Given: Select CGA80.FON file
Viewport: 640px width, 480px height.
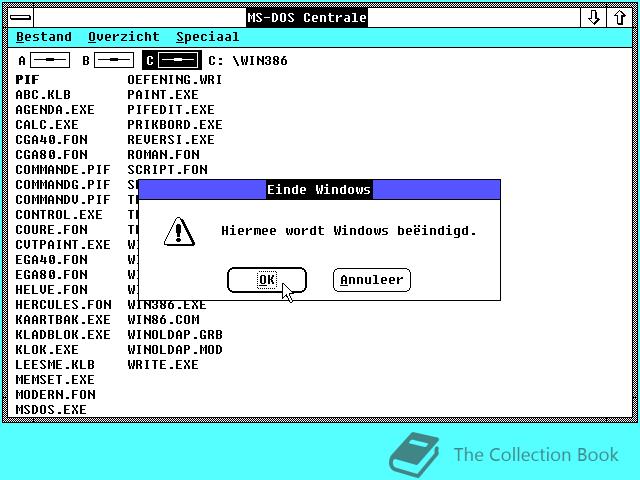Looking at the screenshot, I should [51, 155].
